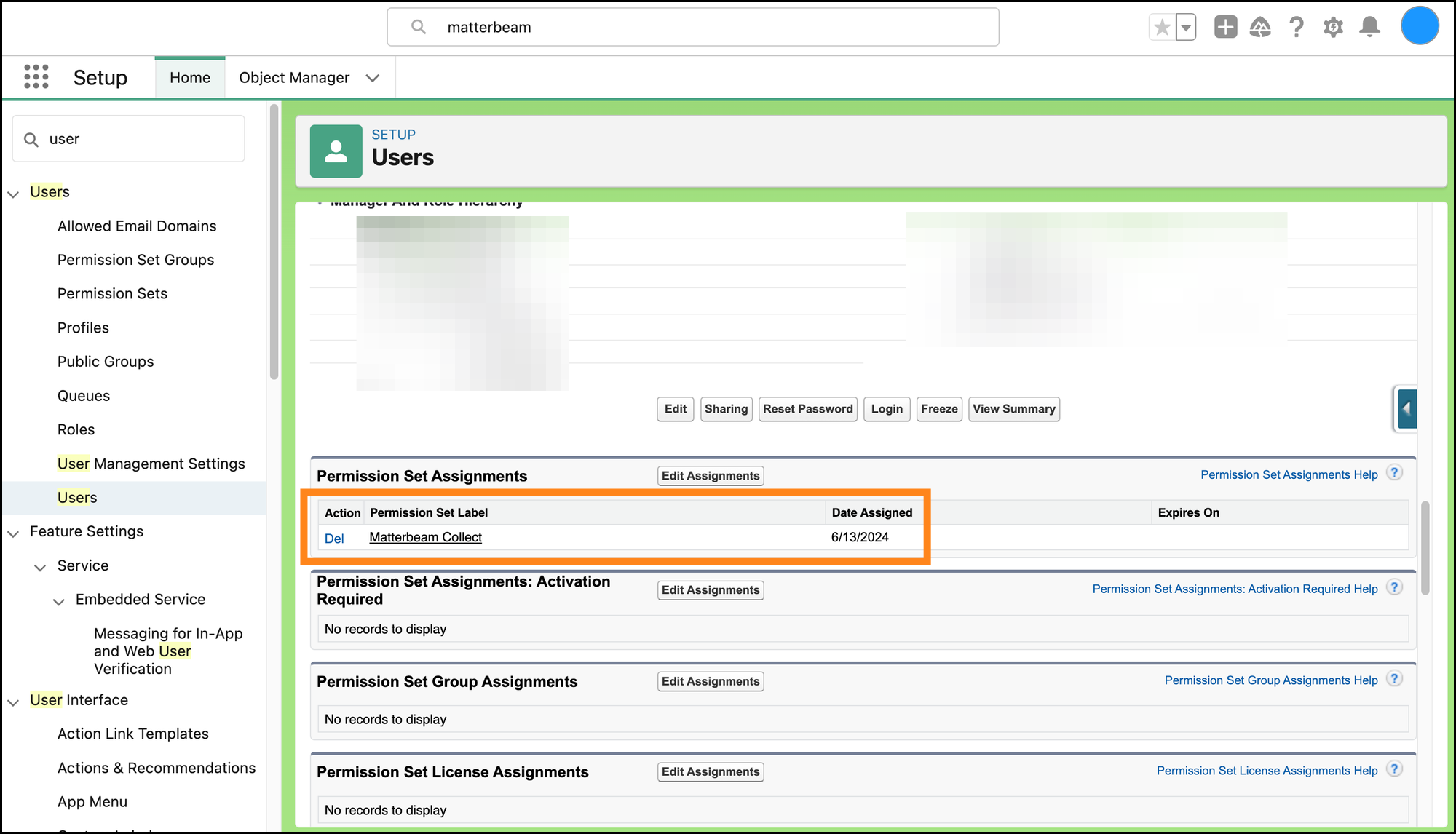This screenshot has width=1456, height=834.
Task: Open the Setup gear menu
Action: coord(1333,28)
